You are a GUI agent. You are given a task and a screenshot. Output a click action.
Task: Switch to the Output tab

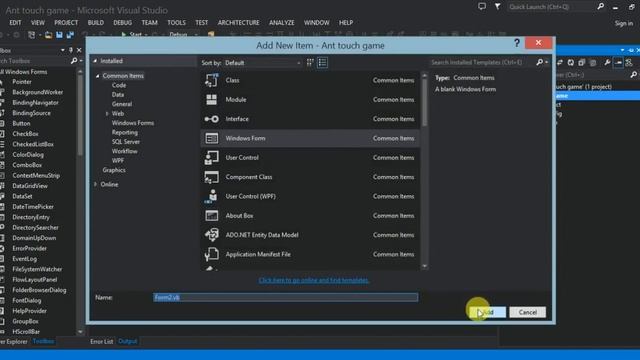[x=128, y=341]
